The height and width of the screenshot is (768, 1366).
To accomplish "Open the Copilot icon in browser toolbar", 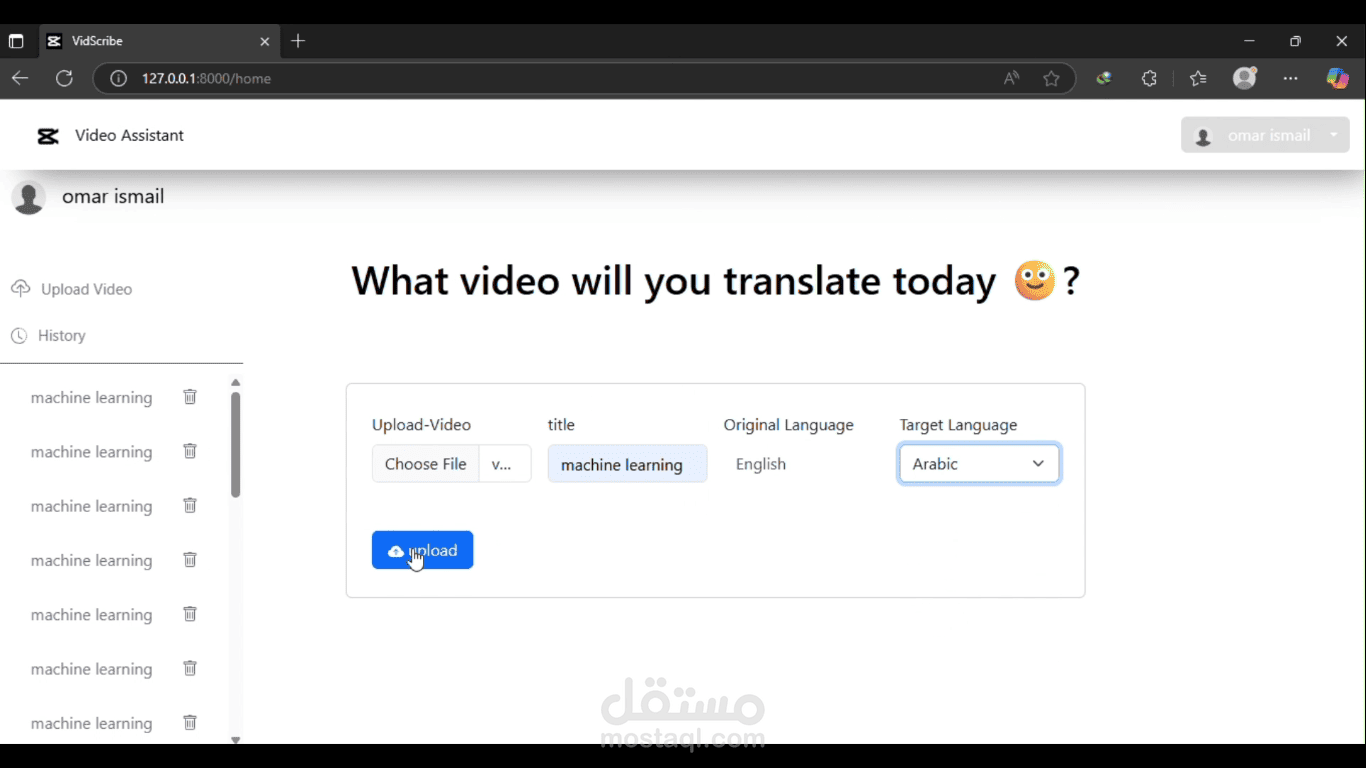I will coord(1337,78).
